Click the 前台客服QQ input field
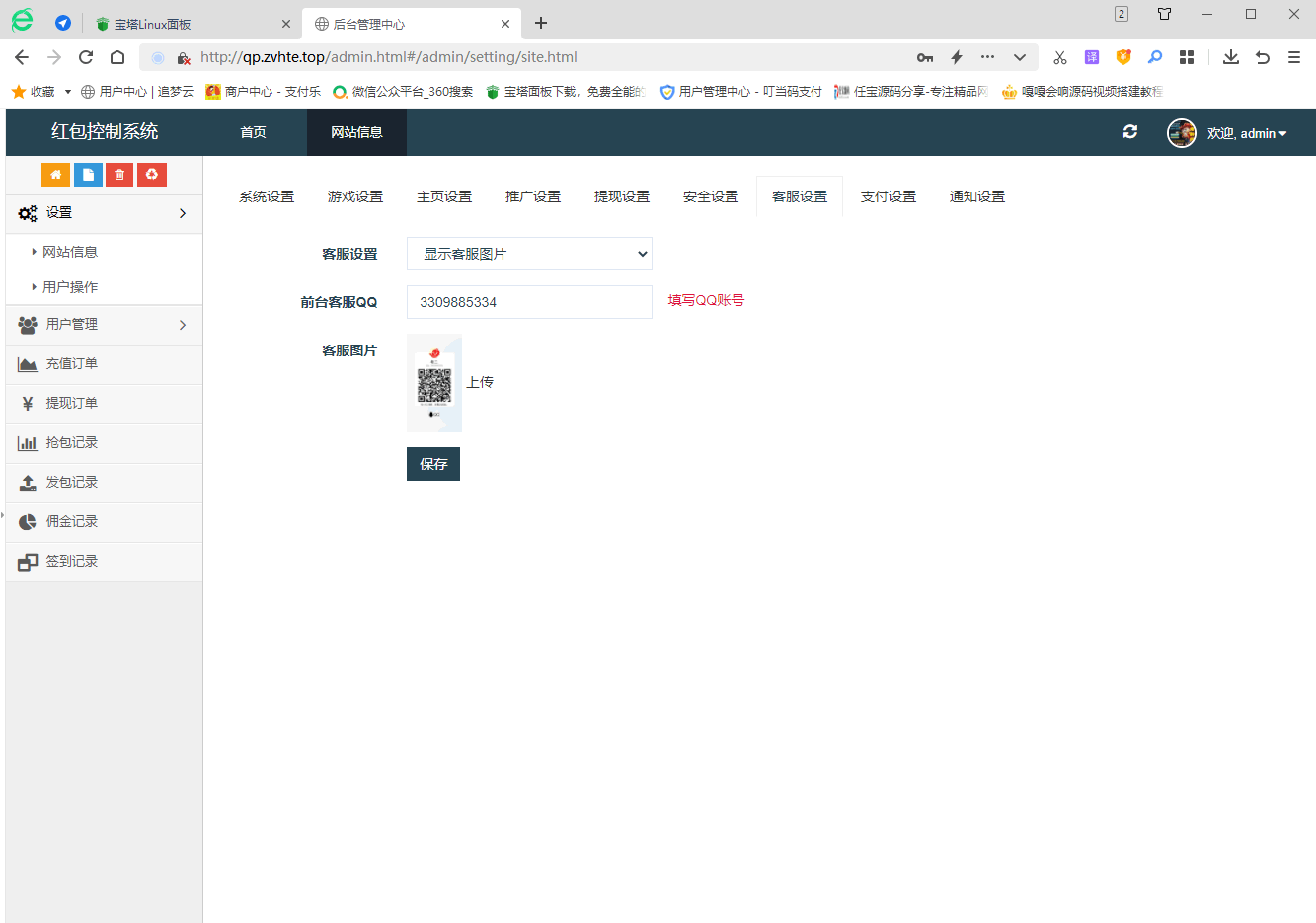1316x923 pixels. (x=529, y=302)
